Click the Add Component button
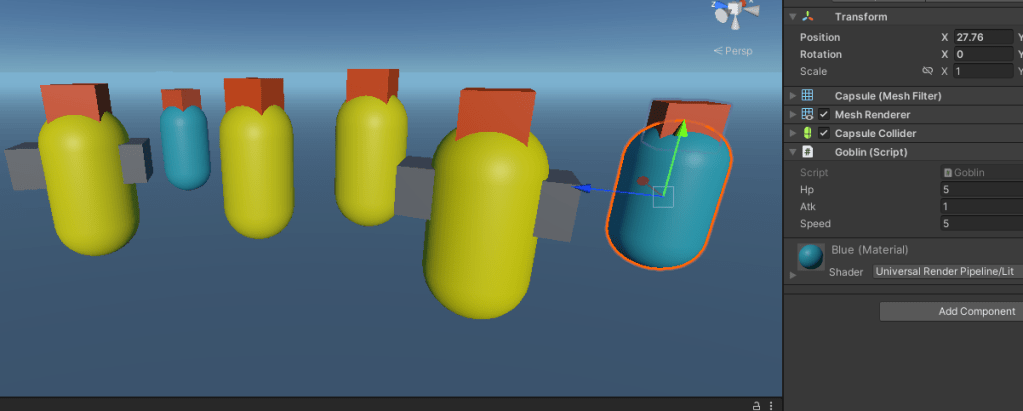 (950, 311)
